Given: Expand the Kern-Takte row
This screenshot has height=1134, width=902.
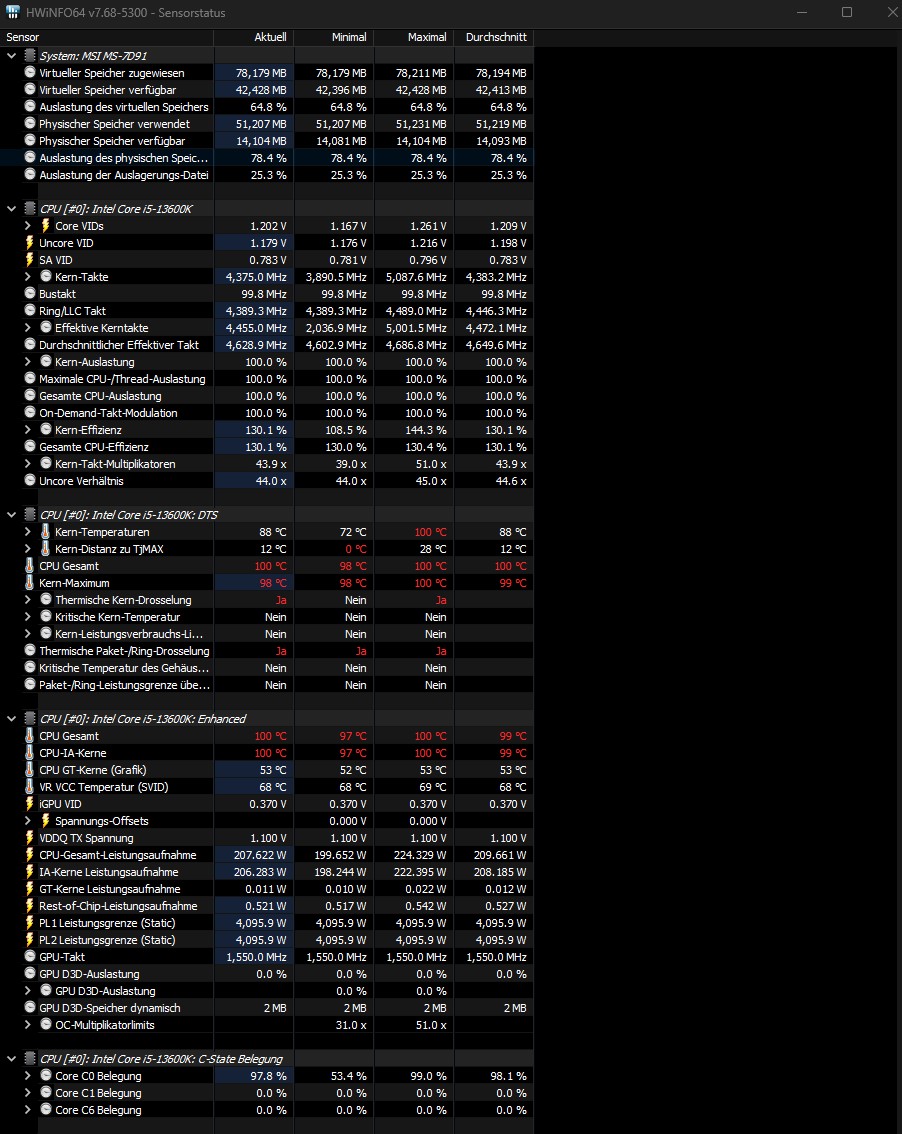Looking at the screenshot, I should click(27, 277).
